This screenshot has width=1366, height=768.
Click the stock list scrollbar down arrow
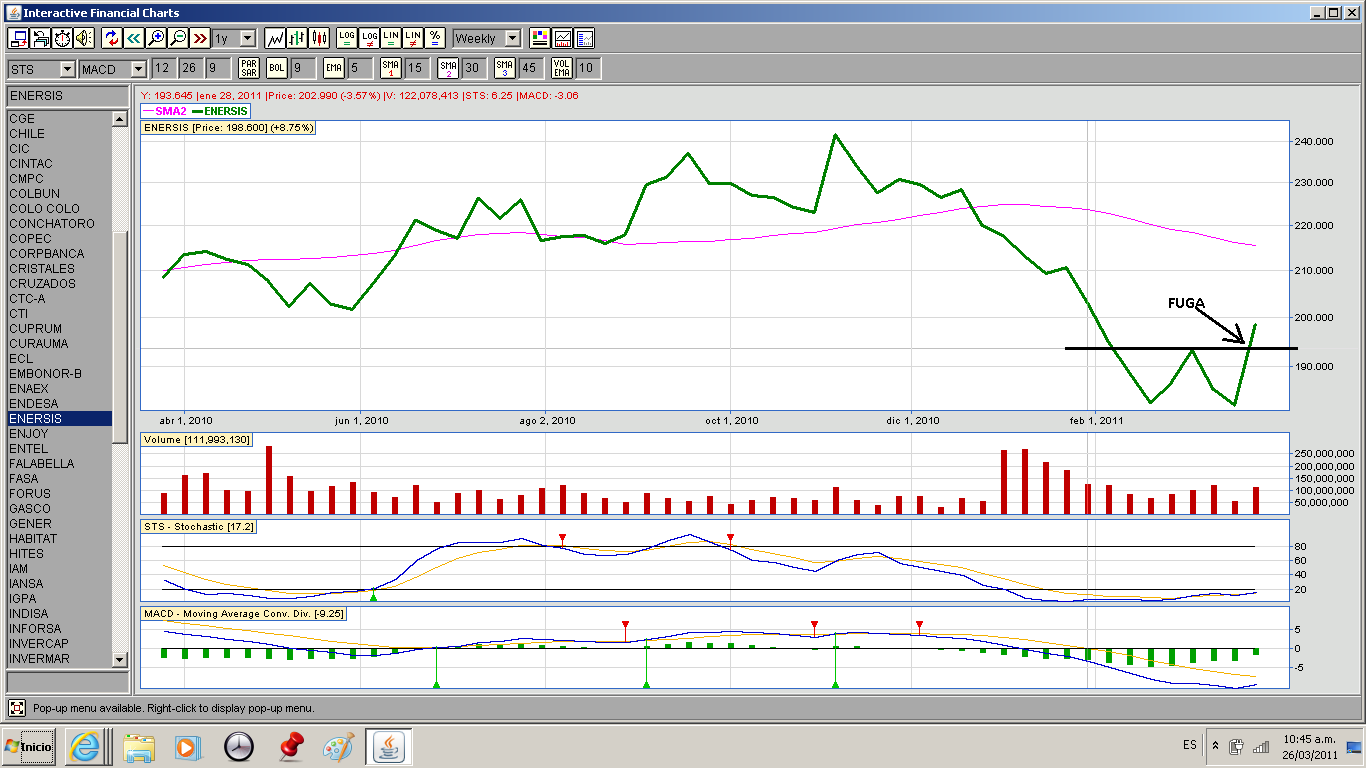click(x=120, y=660)
